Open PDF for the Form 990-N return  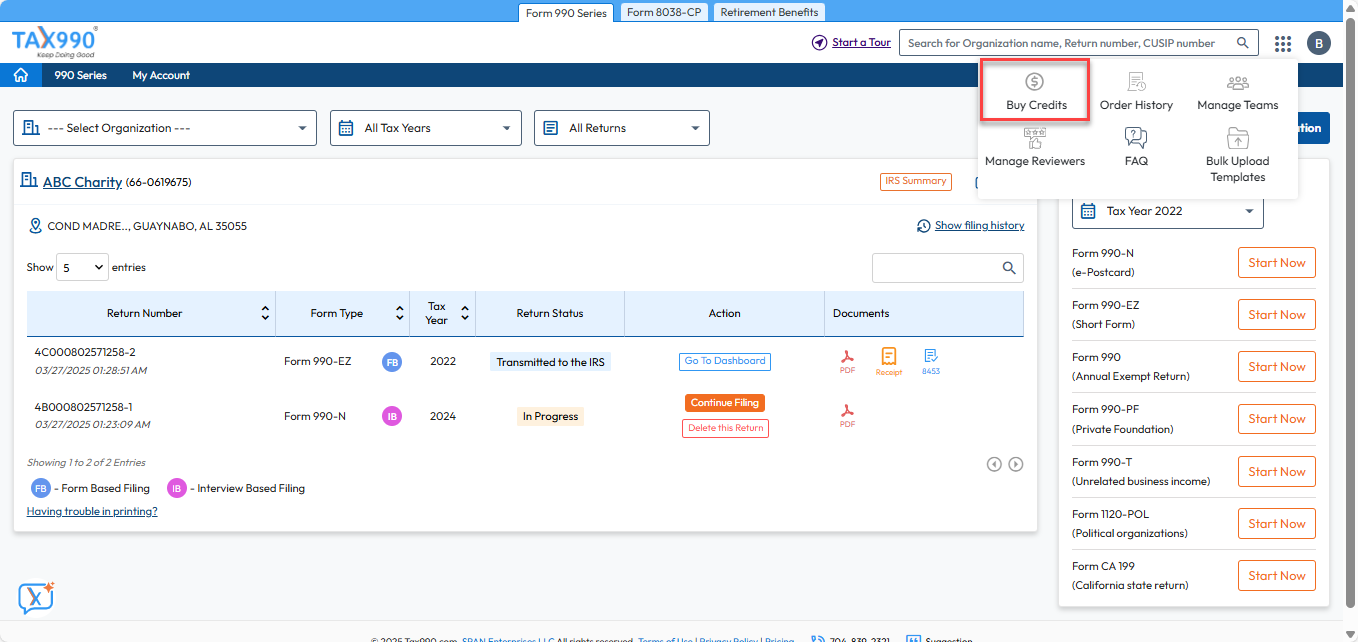[x=847, y=416]
